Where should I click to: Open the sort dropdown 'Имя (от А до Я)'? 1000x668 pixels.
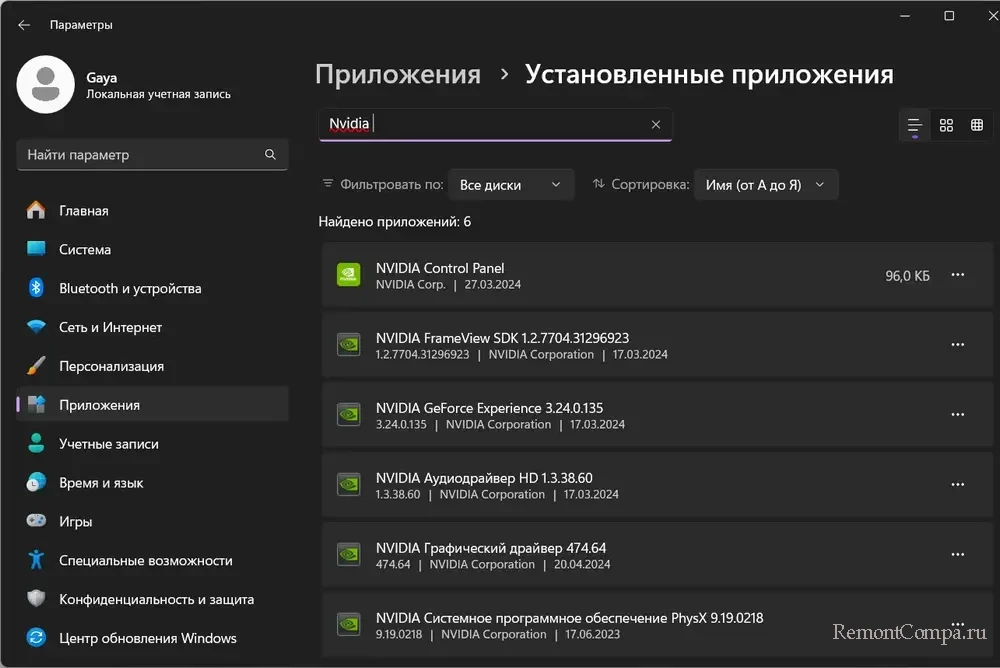pos(765,185)
